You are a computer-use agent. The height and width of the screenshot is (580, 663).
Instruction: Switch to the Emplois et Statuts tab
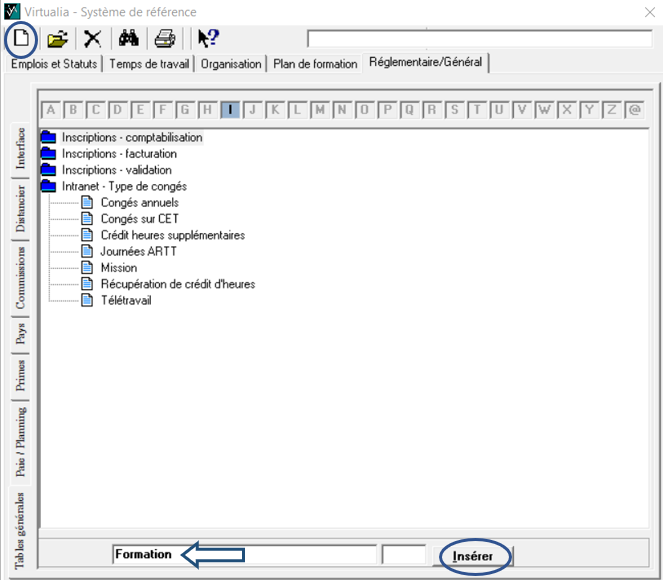(54, 64)
